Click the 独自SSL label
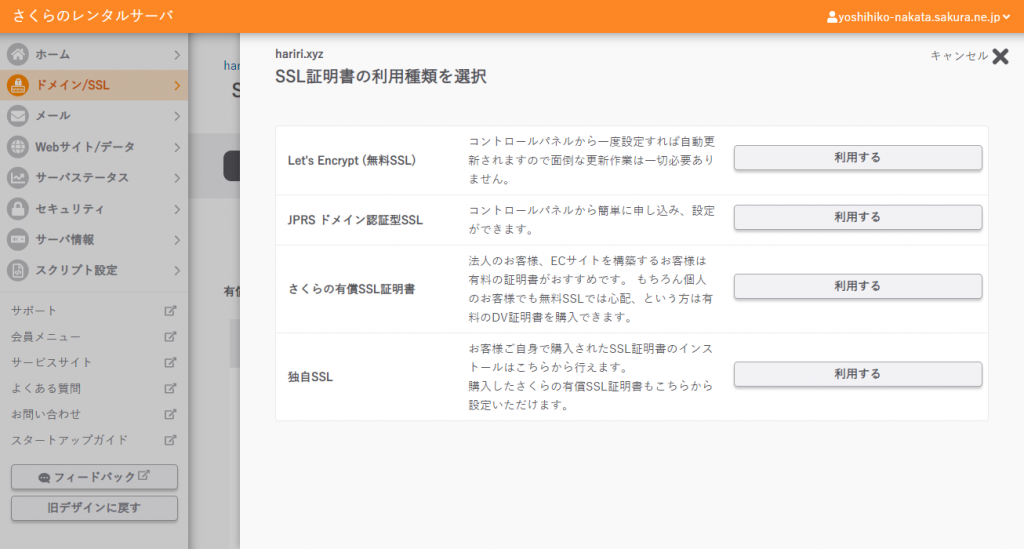This screenshot has height=549, width=1024. [x=310, y=377]
